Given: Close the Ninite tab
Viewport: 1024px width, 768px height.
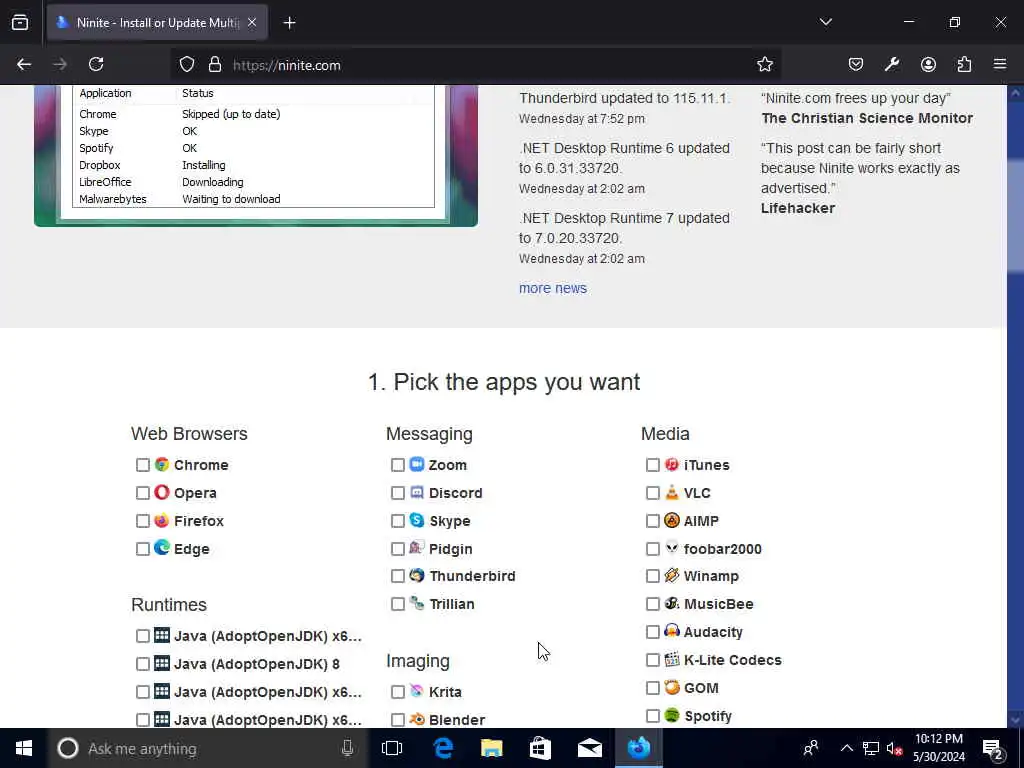Looking at the screenshot, I should coord(252,23).
